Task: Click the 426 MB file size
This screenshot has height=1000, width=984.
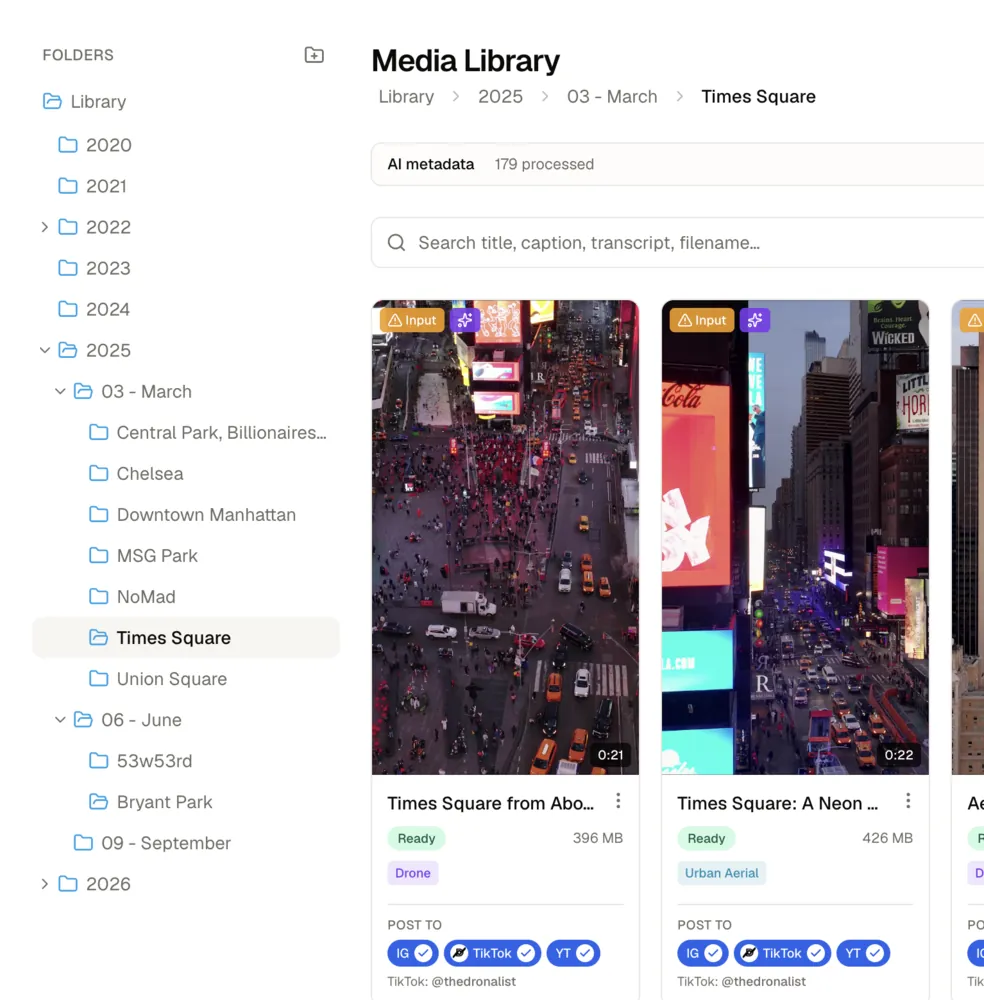Action: tap(887, 837)
